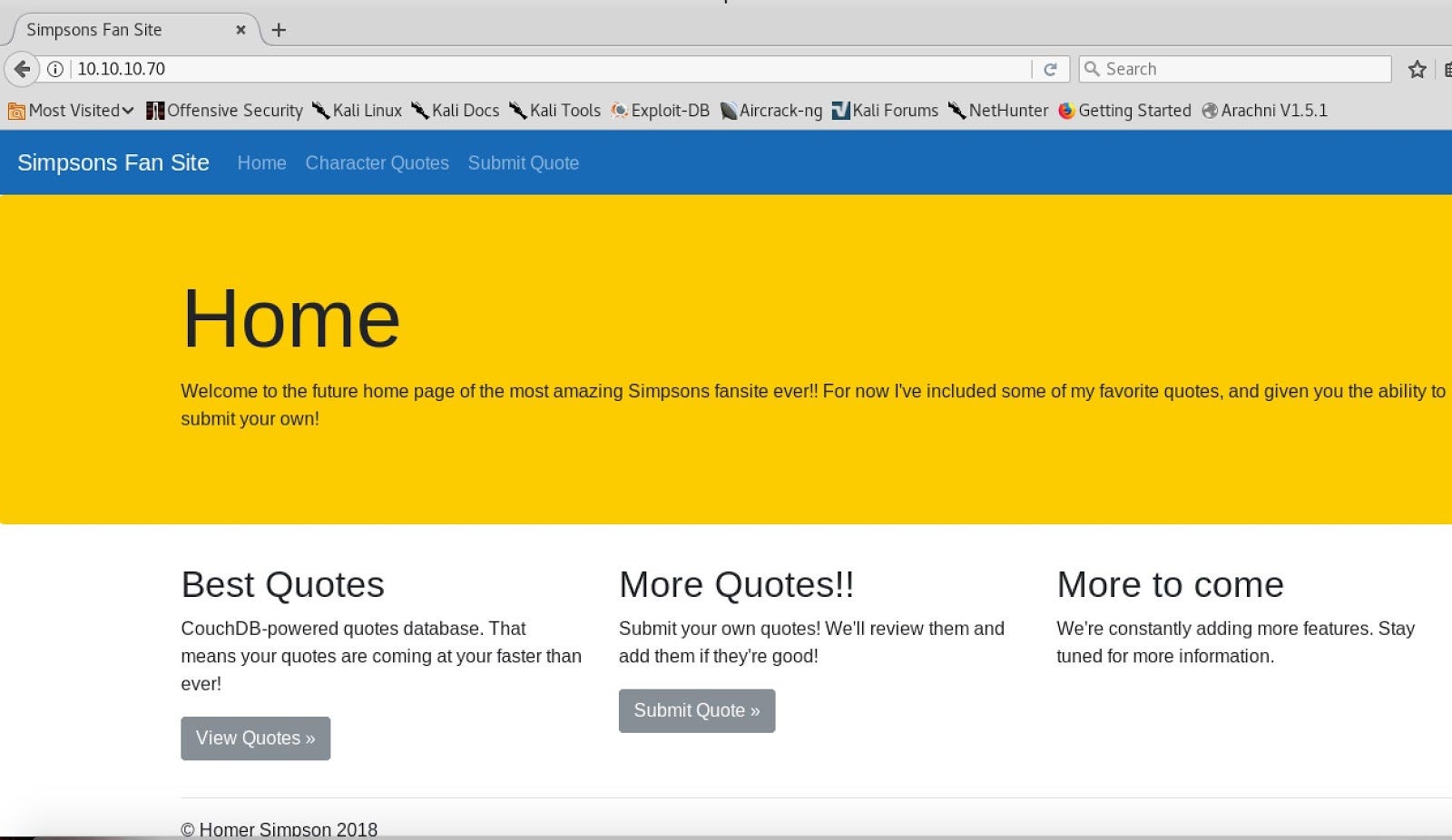Click the Best Quotes heading
This screenshot has height=840, width=1452.
point(283,585)
